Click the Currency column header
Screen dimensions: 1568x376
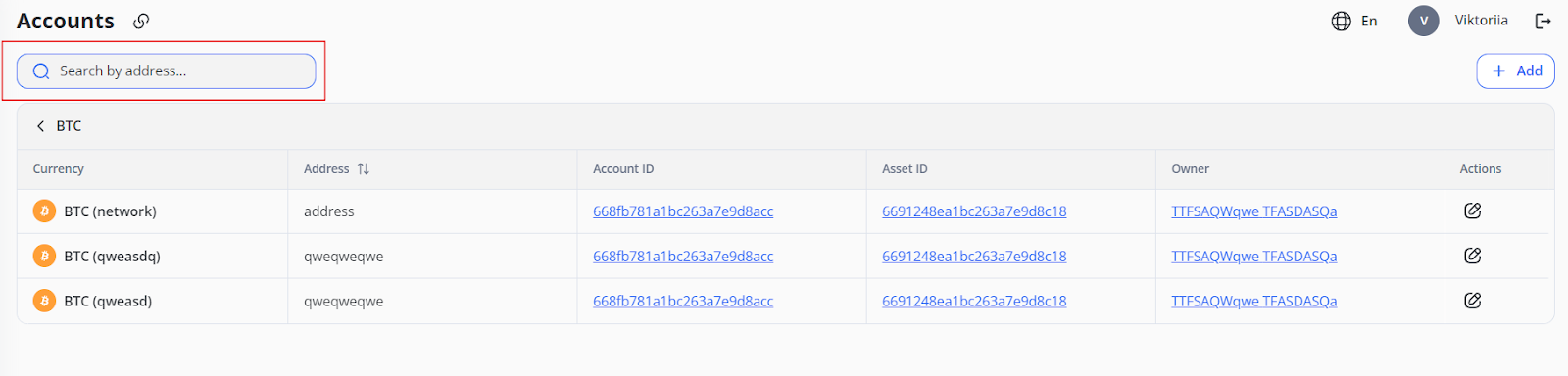point(59,169)
